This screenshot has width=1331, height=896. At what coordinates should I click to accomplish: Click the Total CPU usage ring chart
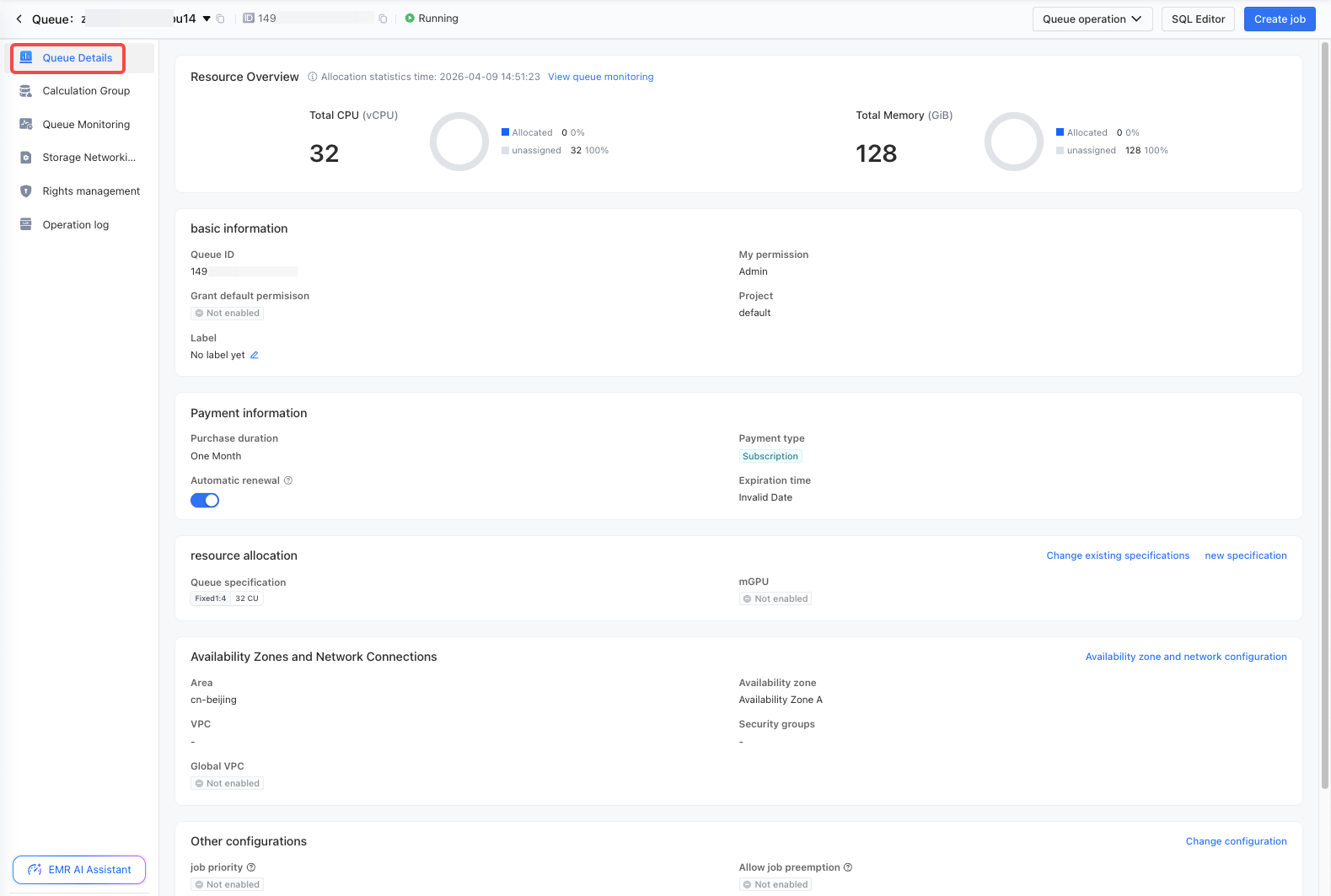point(459,142)
